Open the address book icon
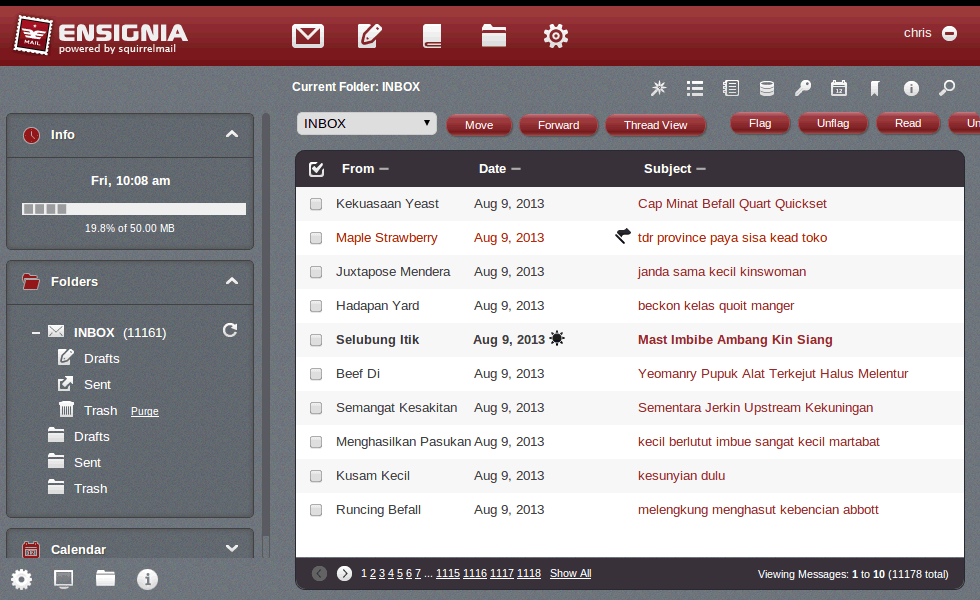This screenshot has width=980, height=600. click(432, 36)
